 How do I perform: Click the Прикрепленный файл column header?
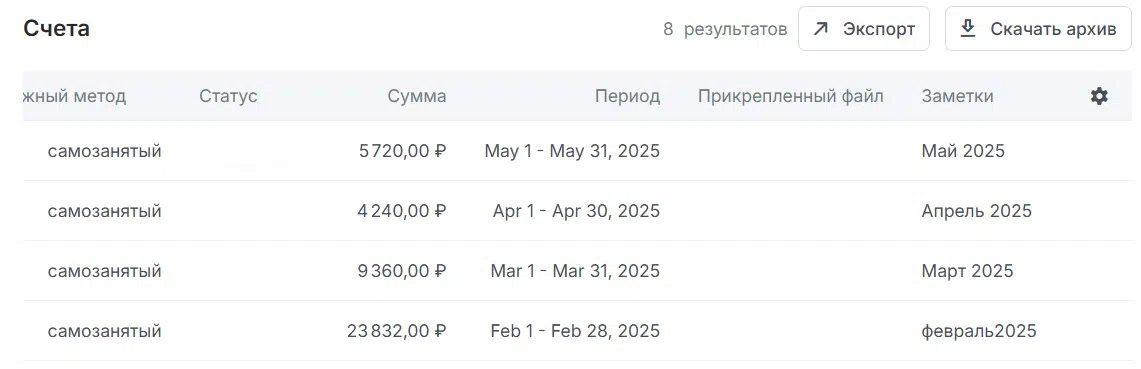tap(791, 96)
